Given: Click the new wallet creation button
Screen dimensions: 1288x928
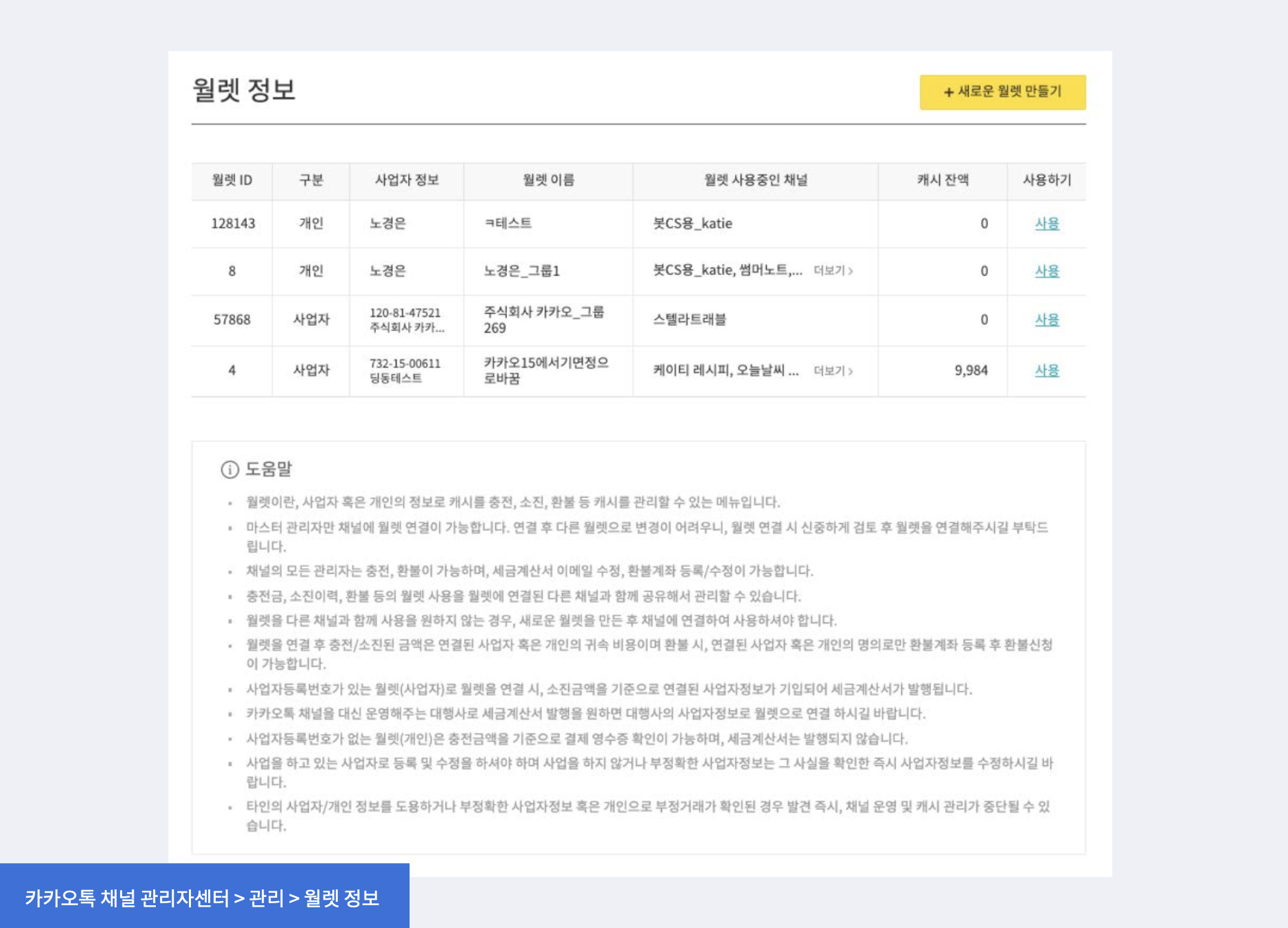Looking at the screenshot, I should (1002, 92).
